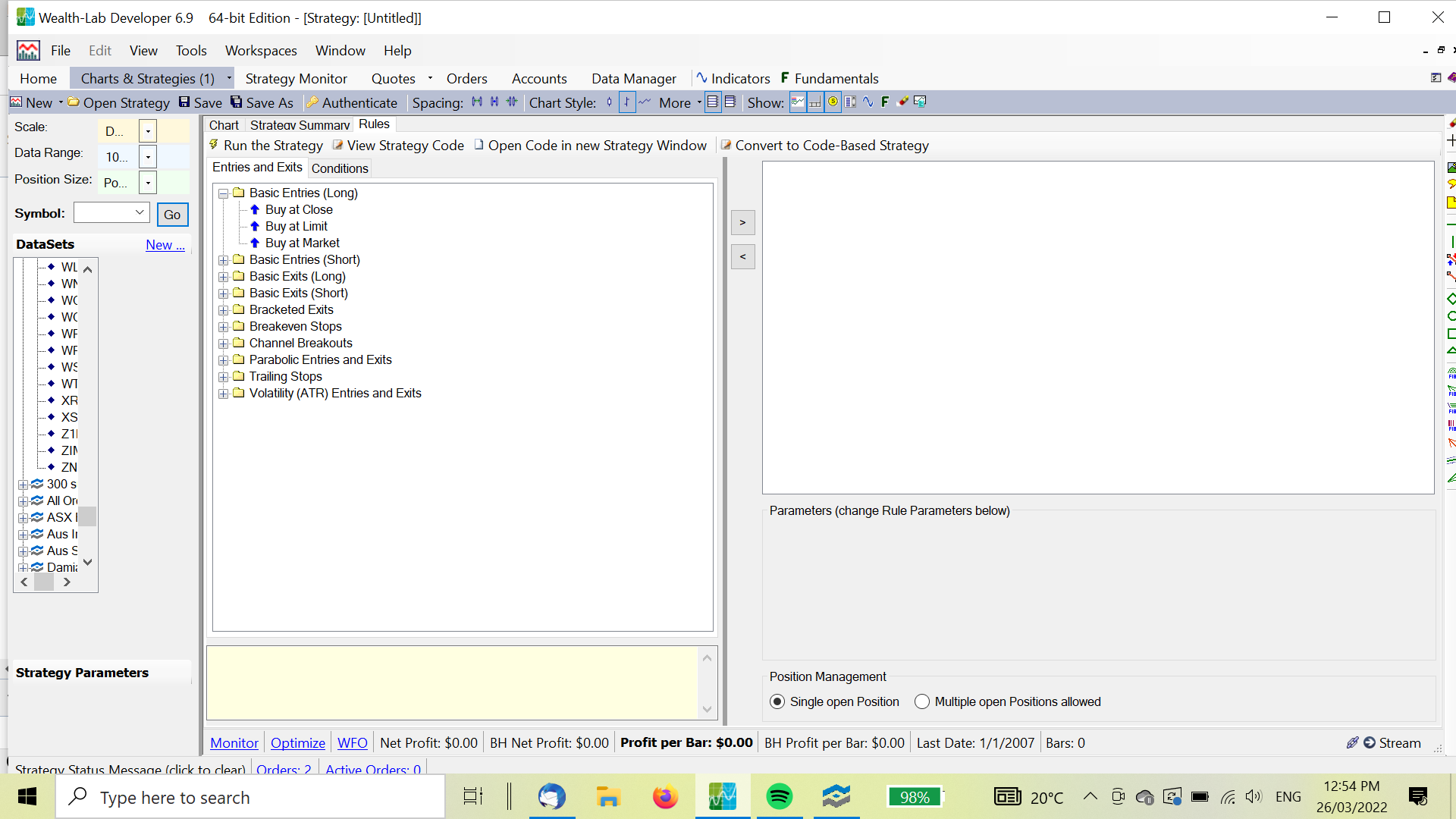Switch to the Conditions tab

[x=340, y=168]
